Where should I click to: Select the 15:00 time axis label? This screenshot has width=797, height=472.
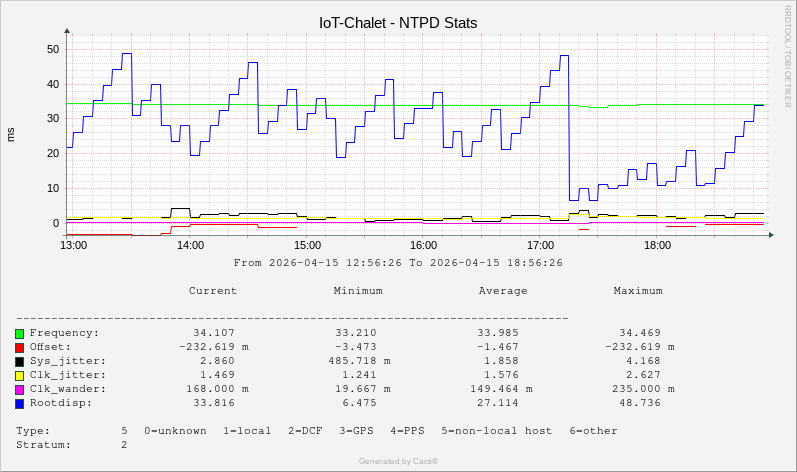click(x=307, y=245)
